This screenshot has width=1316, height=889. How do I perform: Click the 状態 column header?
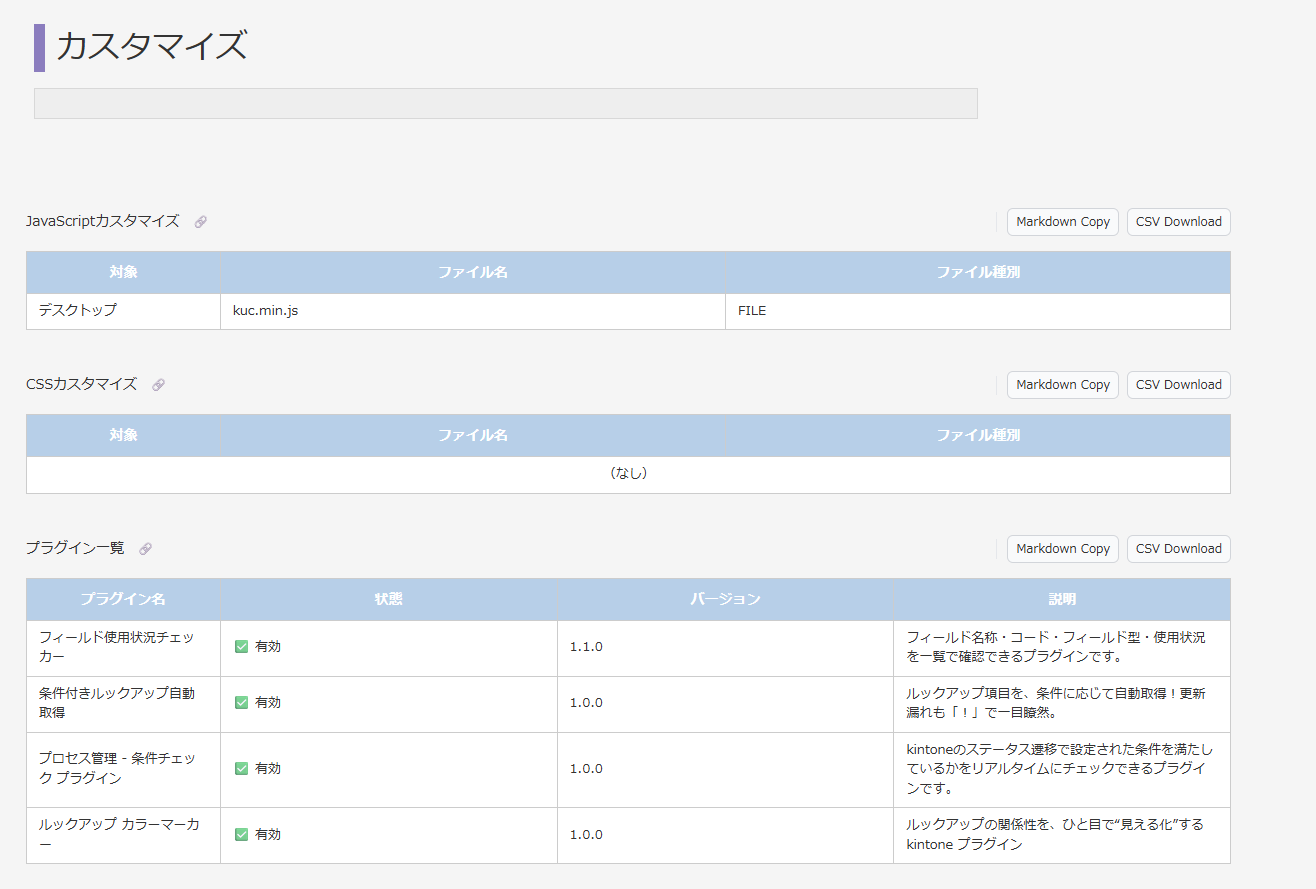point(389,599)
